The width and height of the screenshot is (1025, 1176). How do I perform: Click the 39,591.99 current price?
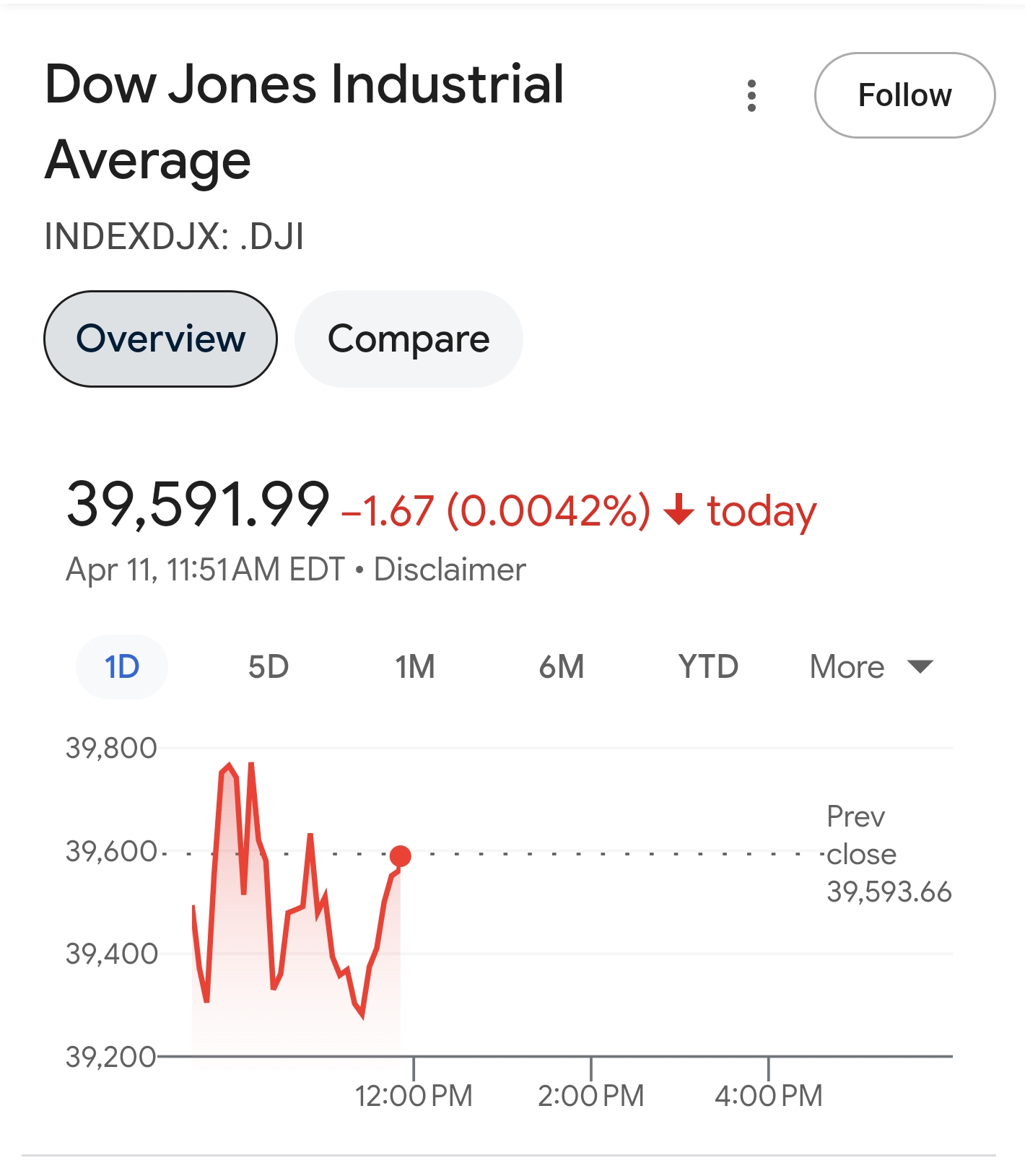pos(198,505)
